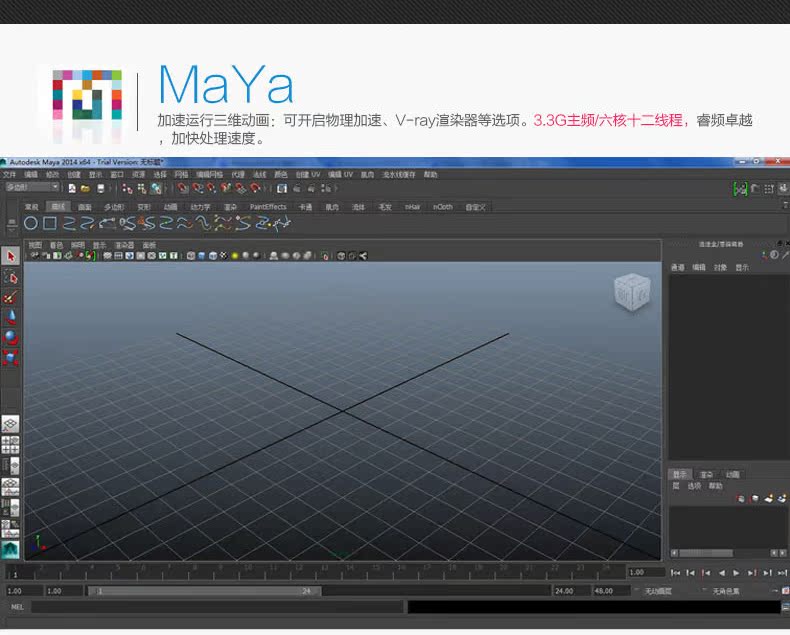Screen dimensions: 790x635
Task: Select 渲染 tab in layer editor
Action: (x=706, y=475)
